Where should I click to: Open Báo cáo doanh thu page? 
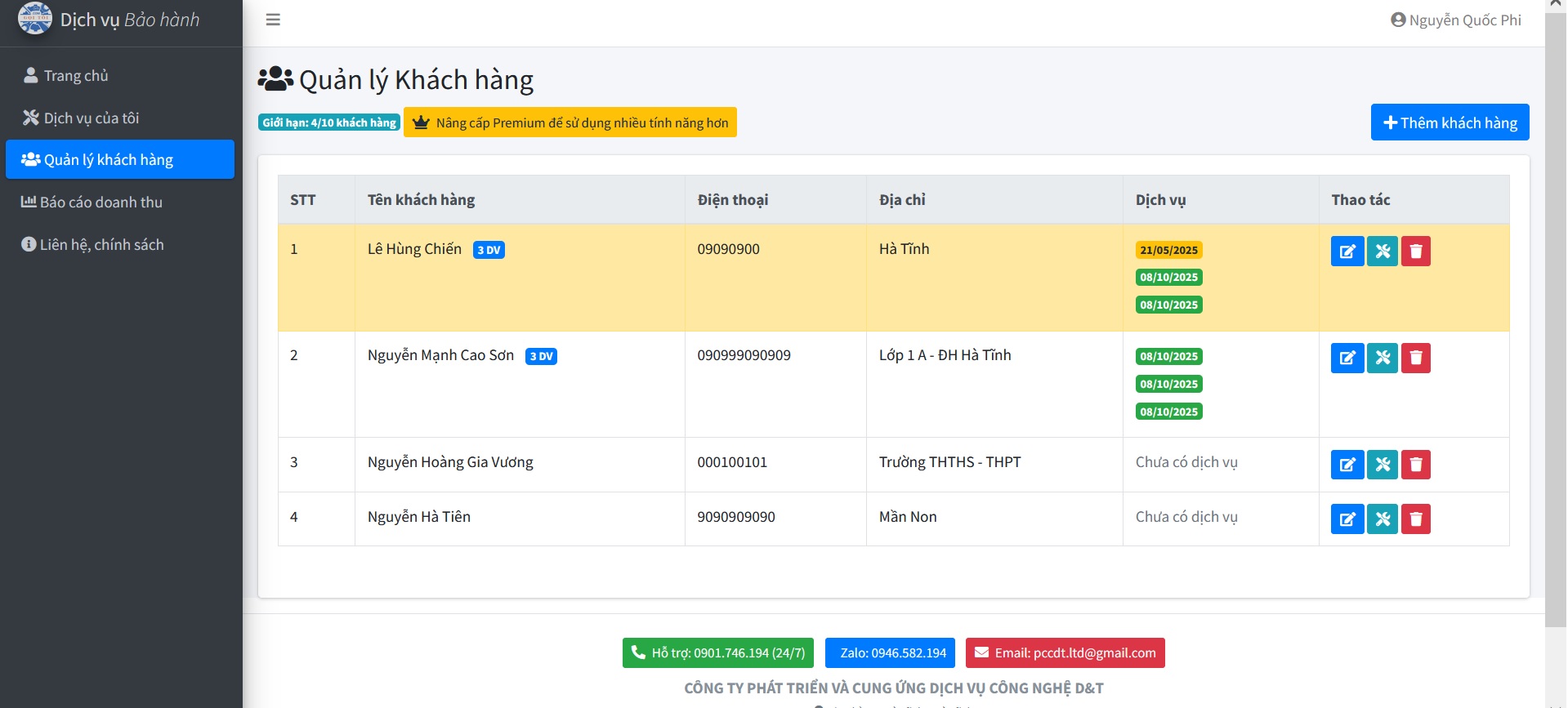pos(101,203)
